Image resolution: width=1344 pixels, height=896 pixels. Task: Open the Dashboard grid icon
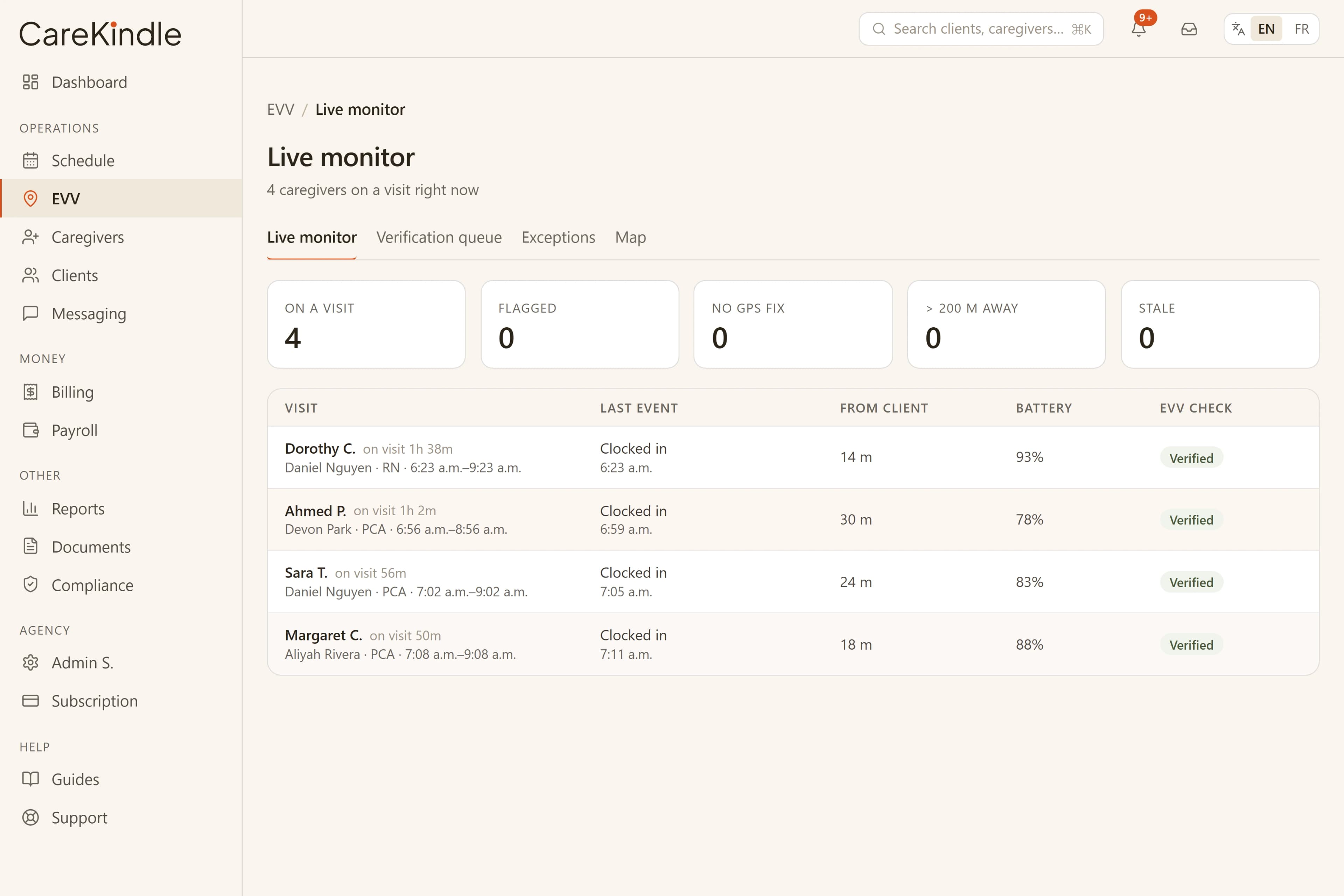(x=30, y=82)
